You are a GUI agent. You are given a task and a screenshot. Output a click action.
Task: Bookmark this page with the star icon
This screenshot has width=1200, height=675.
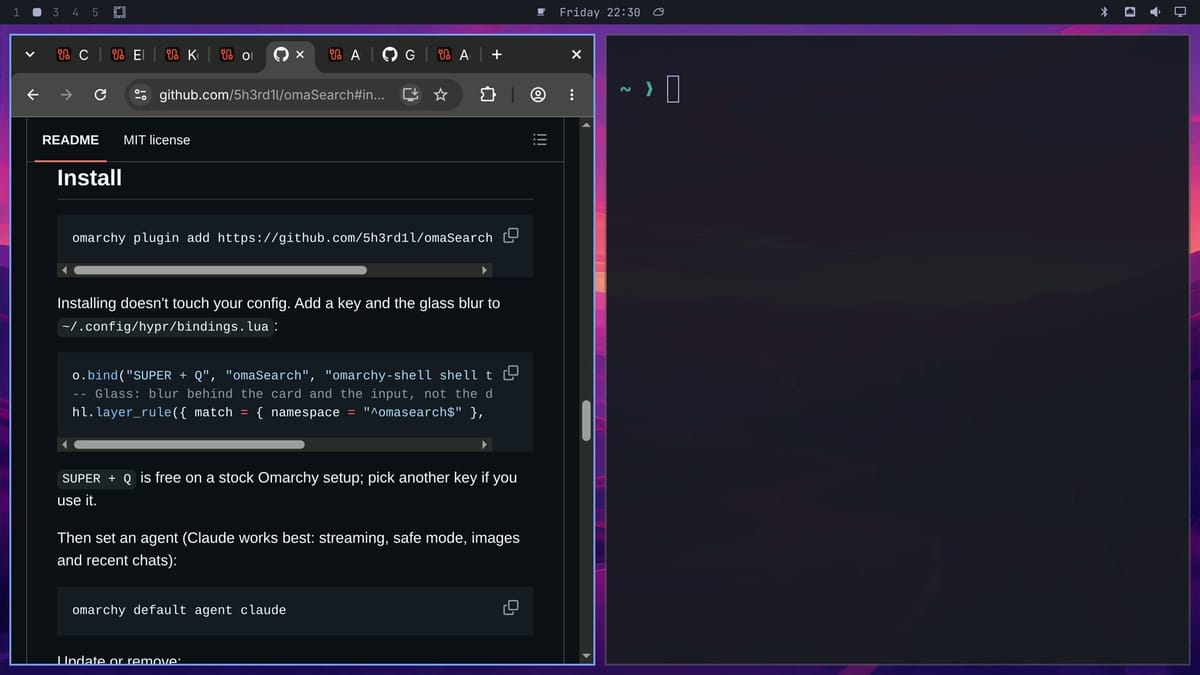440,95
